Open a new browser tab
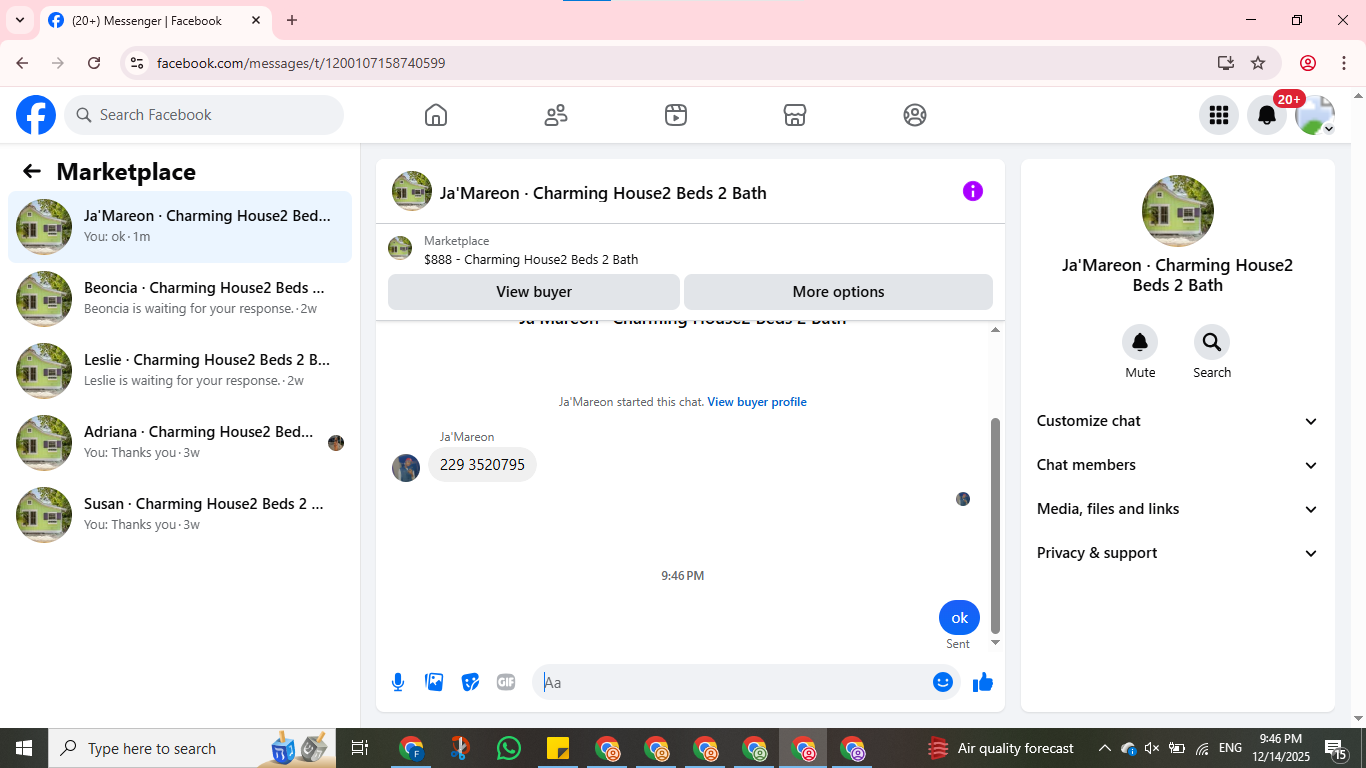 292,20
